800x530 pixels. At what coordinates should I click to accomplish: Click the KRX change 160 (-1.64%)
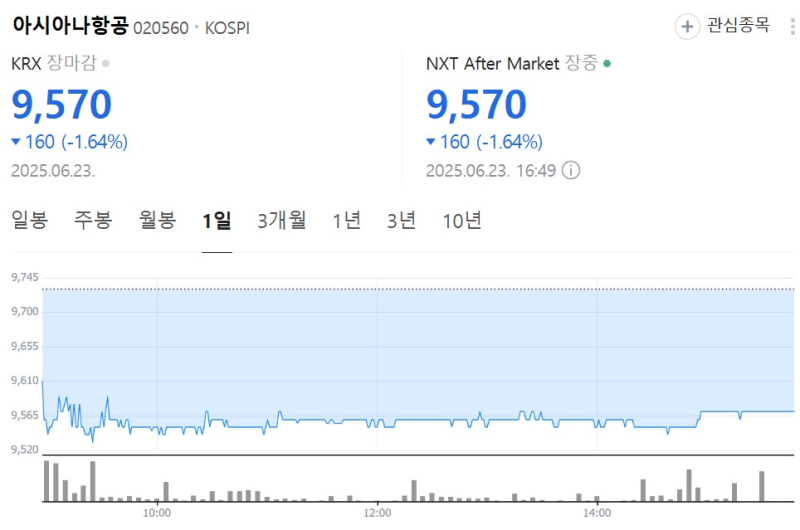[x=77, y=142]
